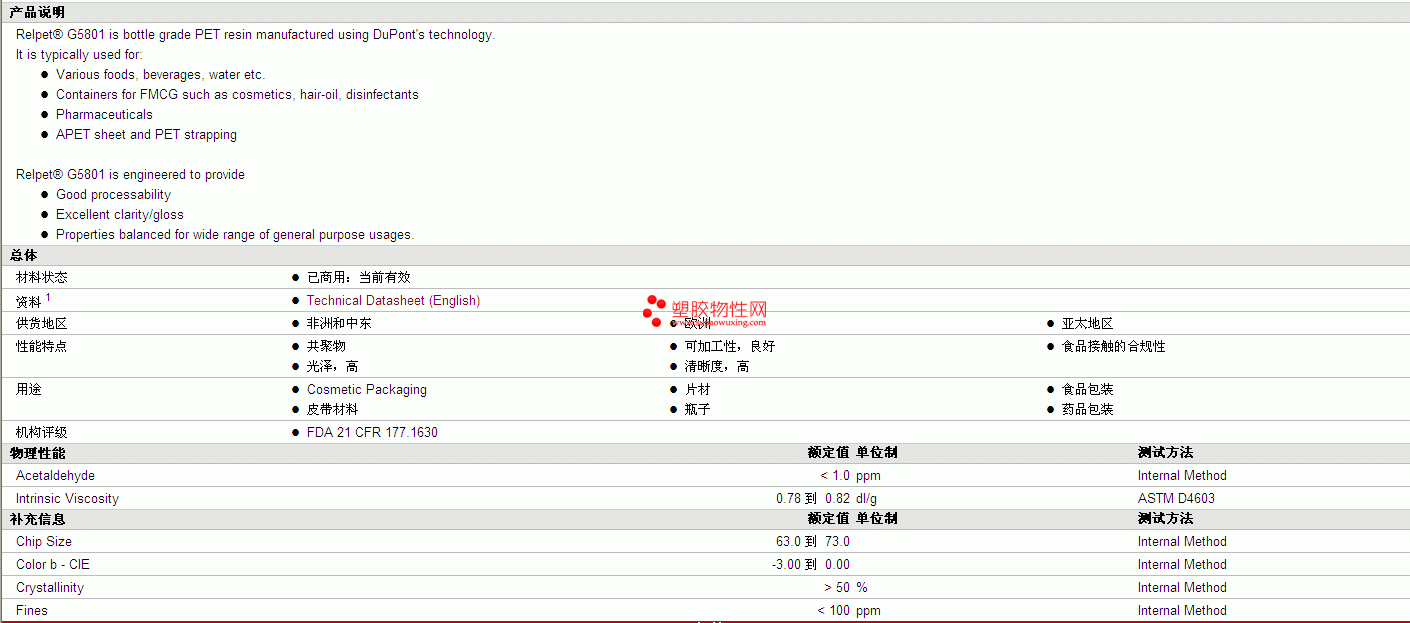Click the 机构评级 row label

pyautogui.click(x=42, y=433)
